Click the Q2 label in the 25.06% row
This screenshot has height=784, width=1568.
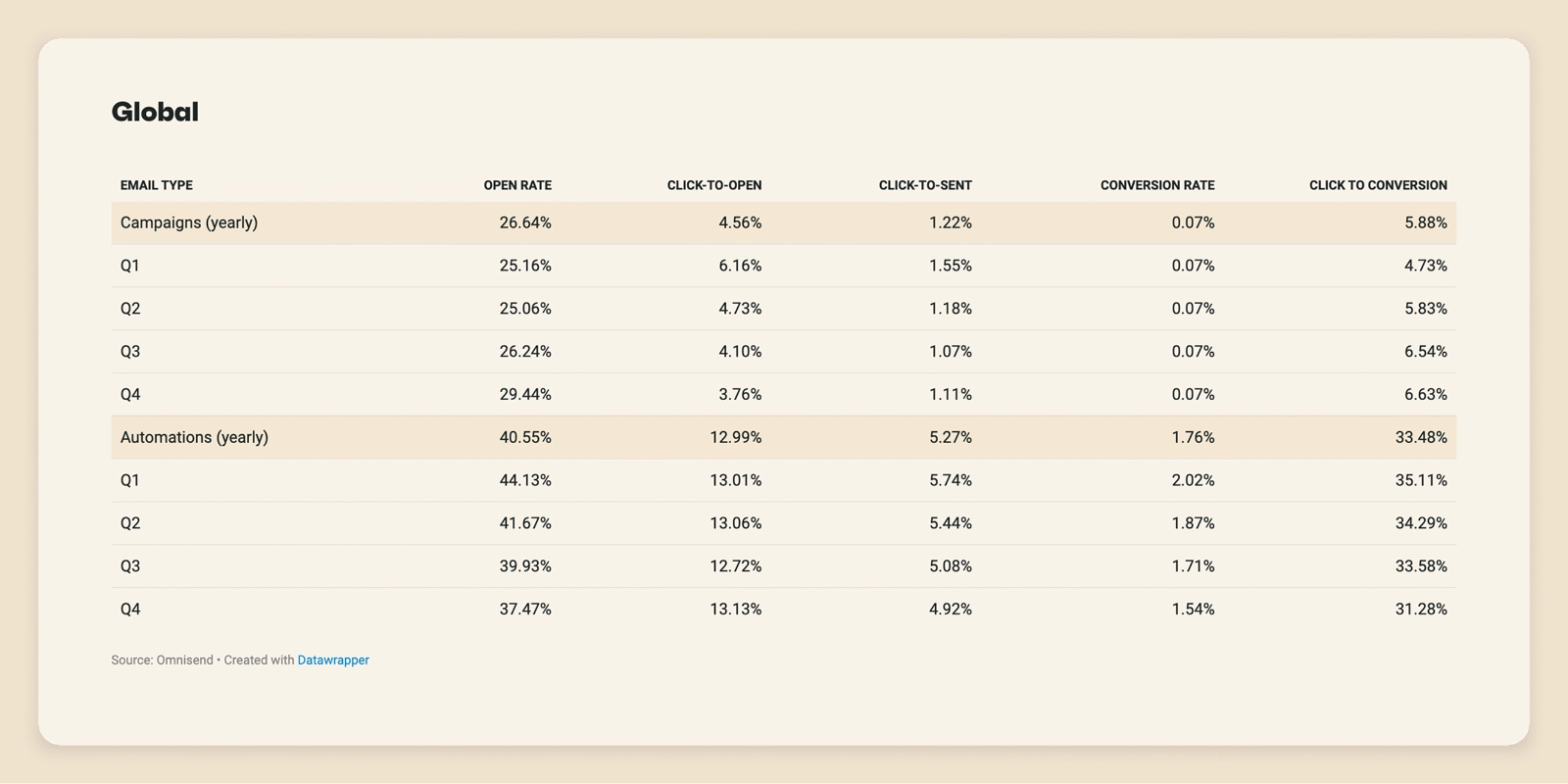click(130, 309)
